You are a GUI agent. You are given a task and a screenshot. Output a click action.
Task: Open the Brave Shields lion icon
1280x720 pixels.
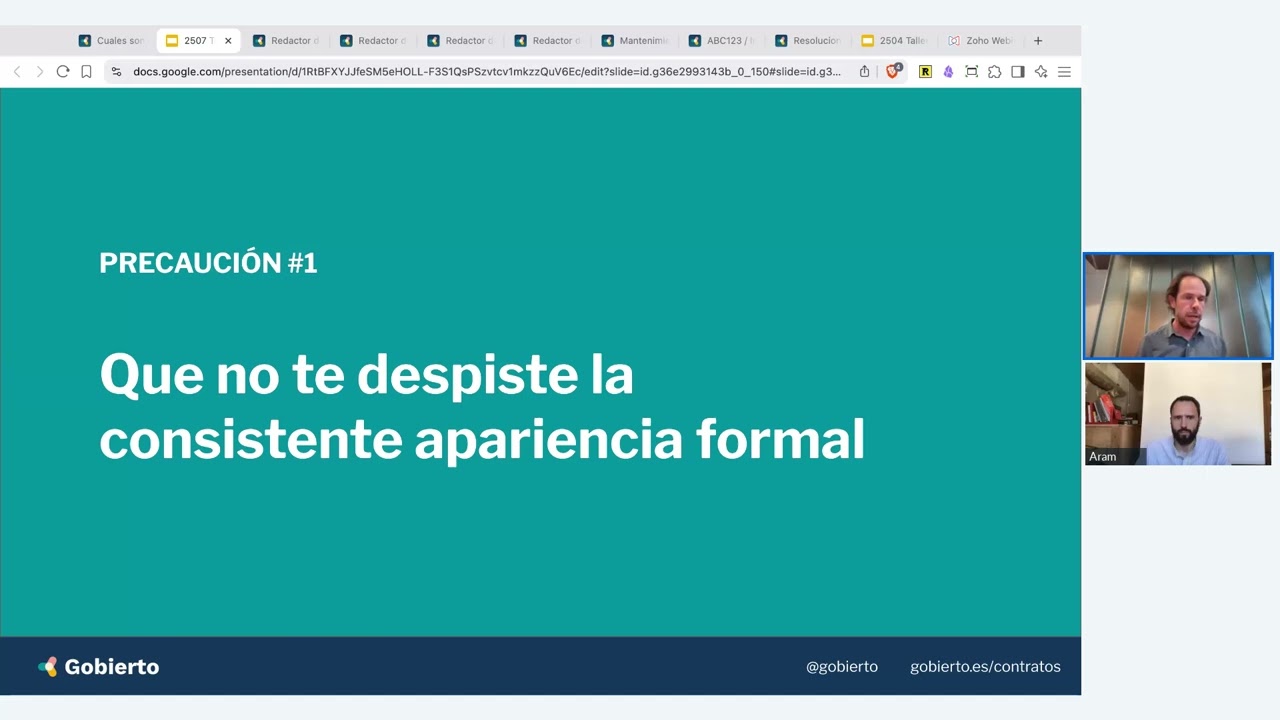pos(893,71)
